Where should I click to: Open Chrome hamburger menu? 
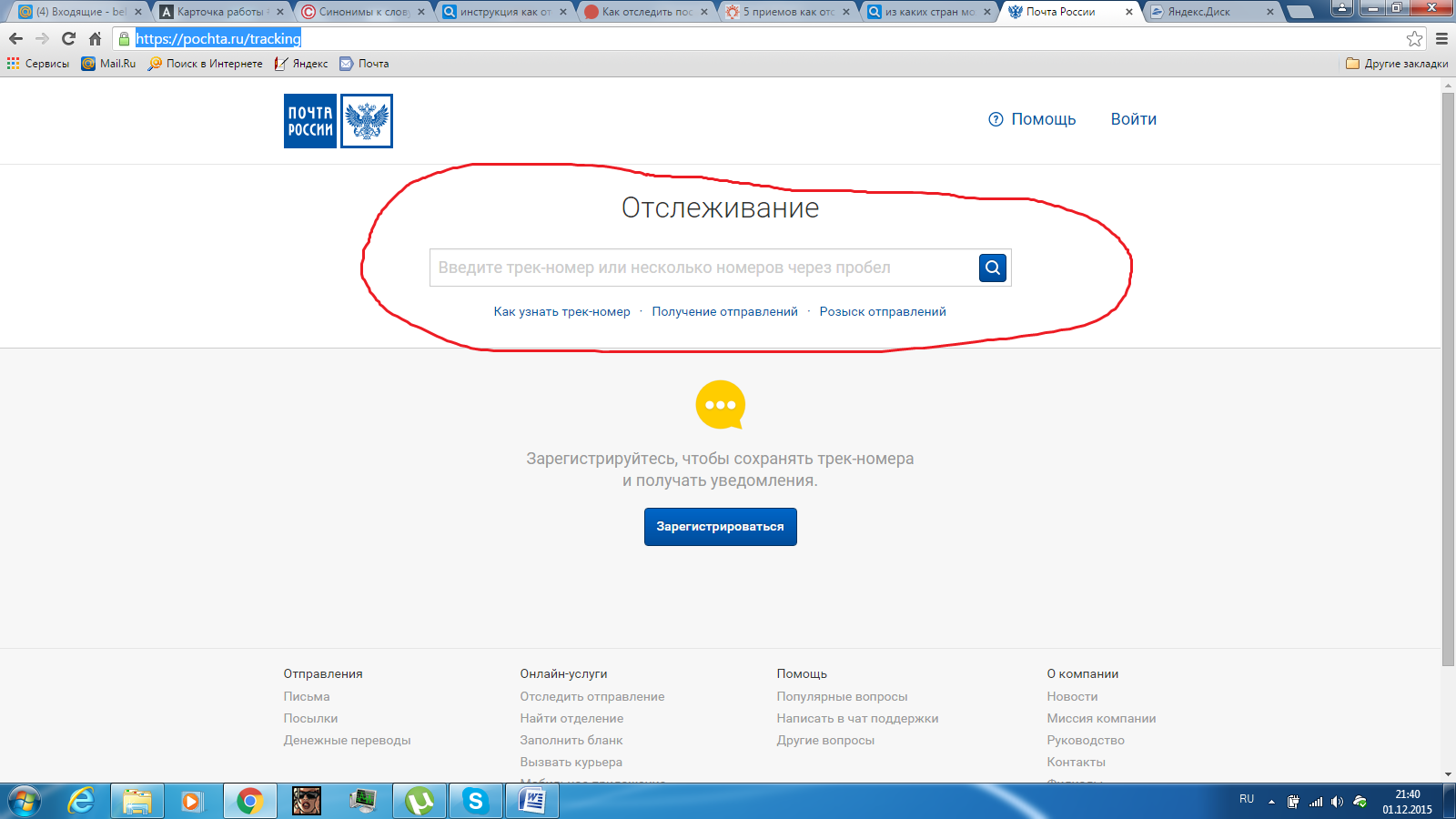point(1441,38)
